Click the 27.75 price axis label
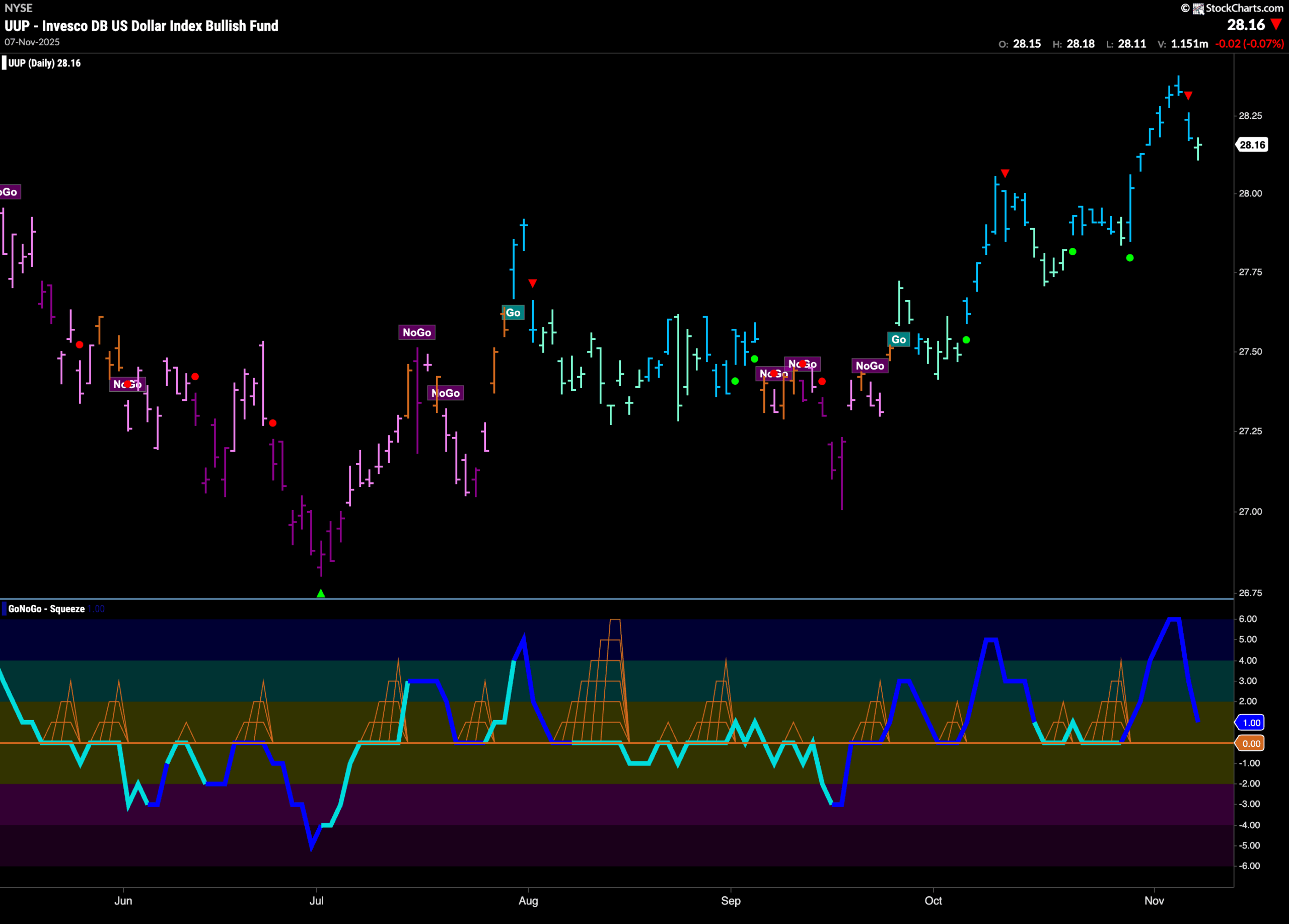The height and width of the screenshot is (924, 1289). (1250, 272)
